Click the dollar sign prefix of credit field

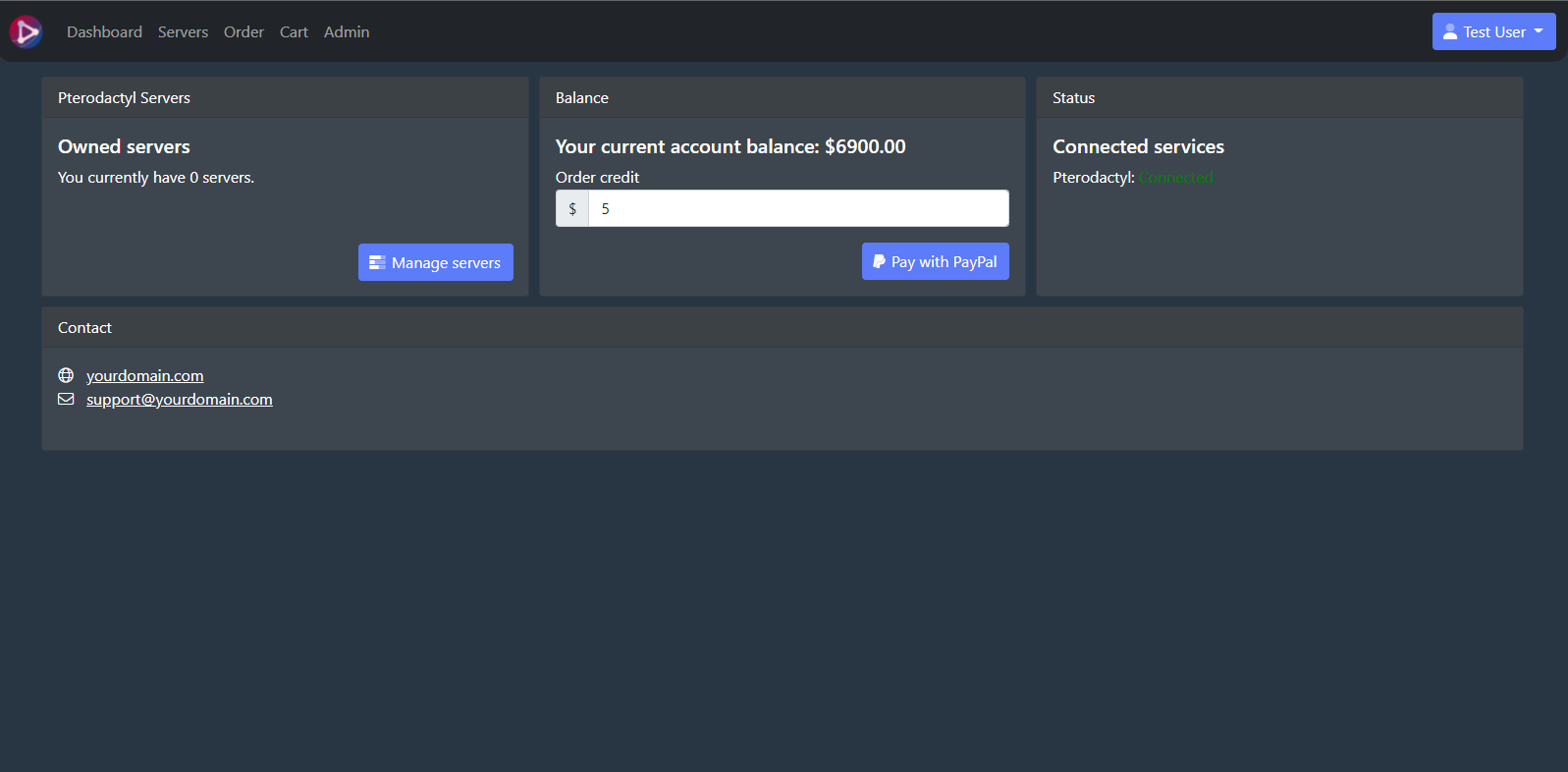click(572, 208)
